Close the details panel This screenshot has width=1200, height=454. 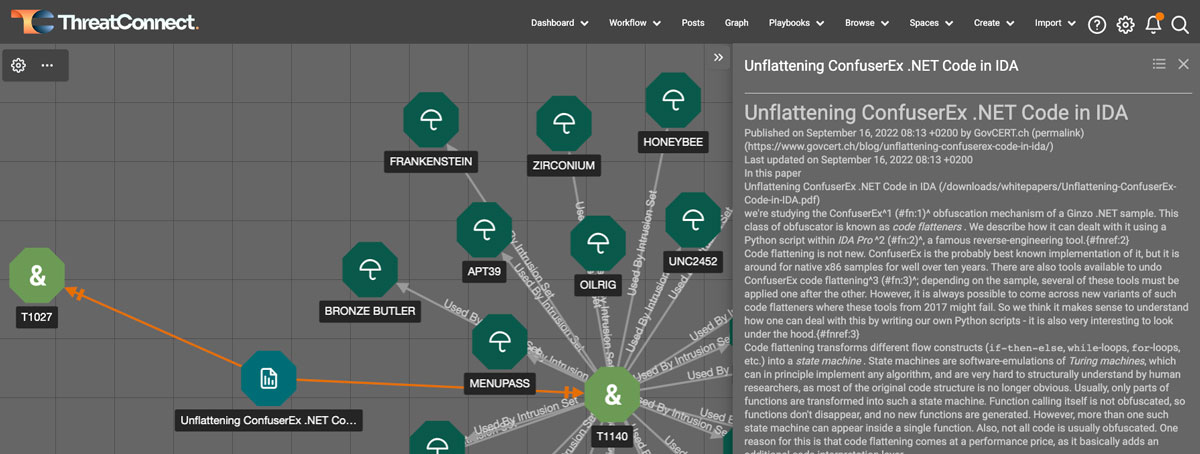pyautogui.click(x=1183, y=64)
